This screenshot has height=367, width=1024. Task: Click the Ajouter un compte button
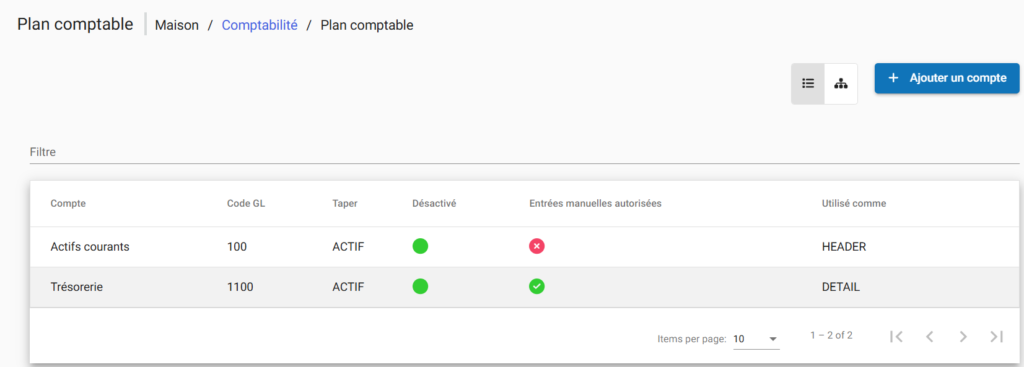click(947, 78)
